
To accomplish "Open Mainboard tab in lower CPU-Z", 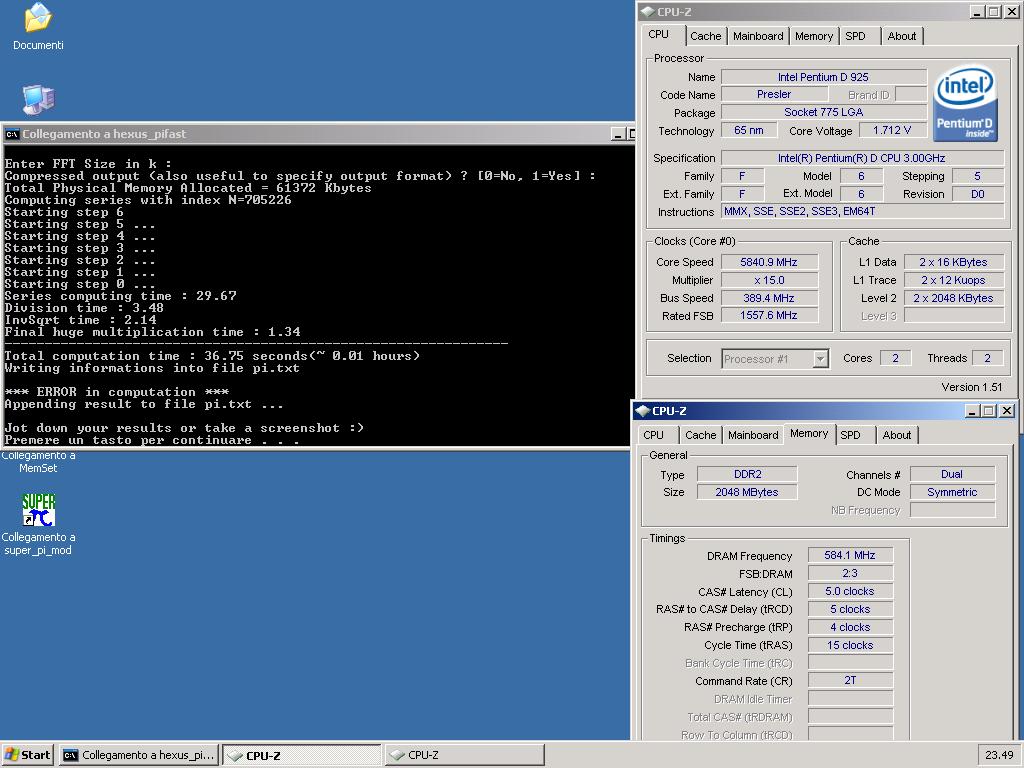I will pyautogui.click(x=753, y=435).
